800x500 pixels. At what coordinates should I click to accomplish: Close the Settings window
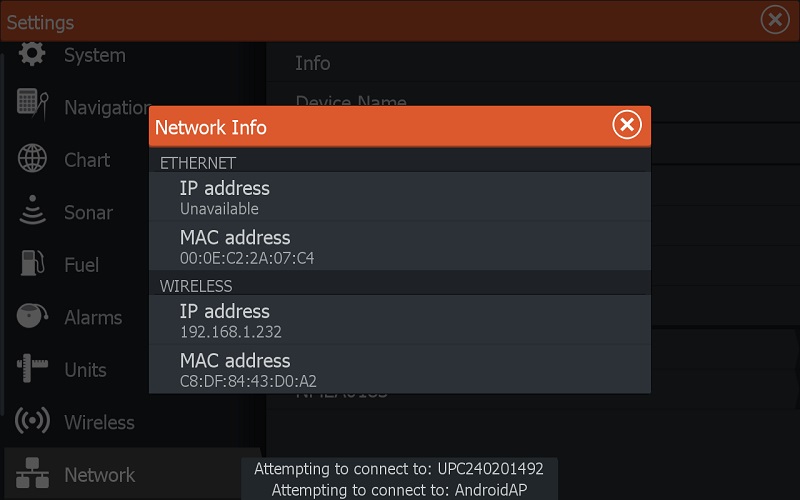pos(774,20)
